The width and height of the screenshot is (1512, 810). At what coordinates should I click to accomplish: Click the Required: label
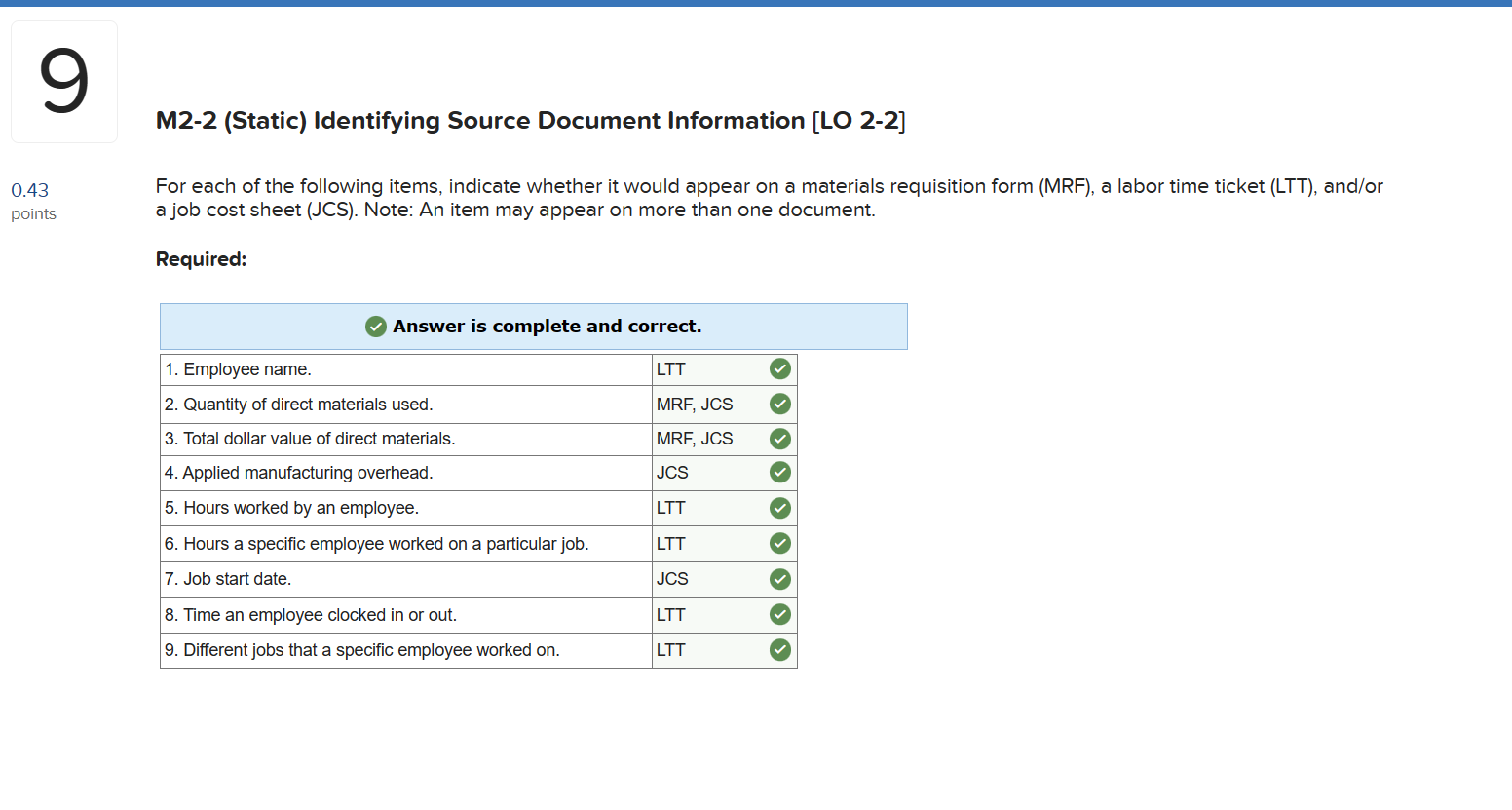[x=202, y=259]
